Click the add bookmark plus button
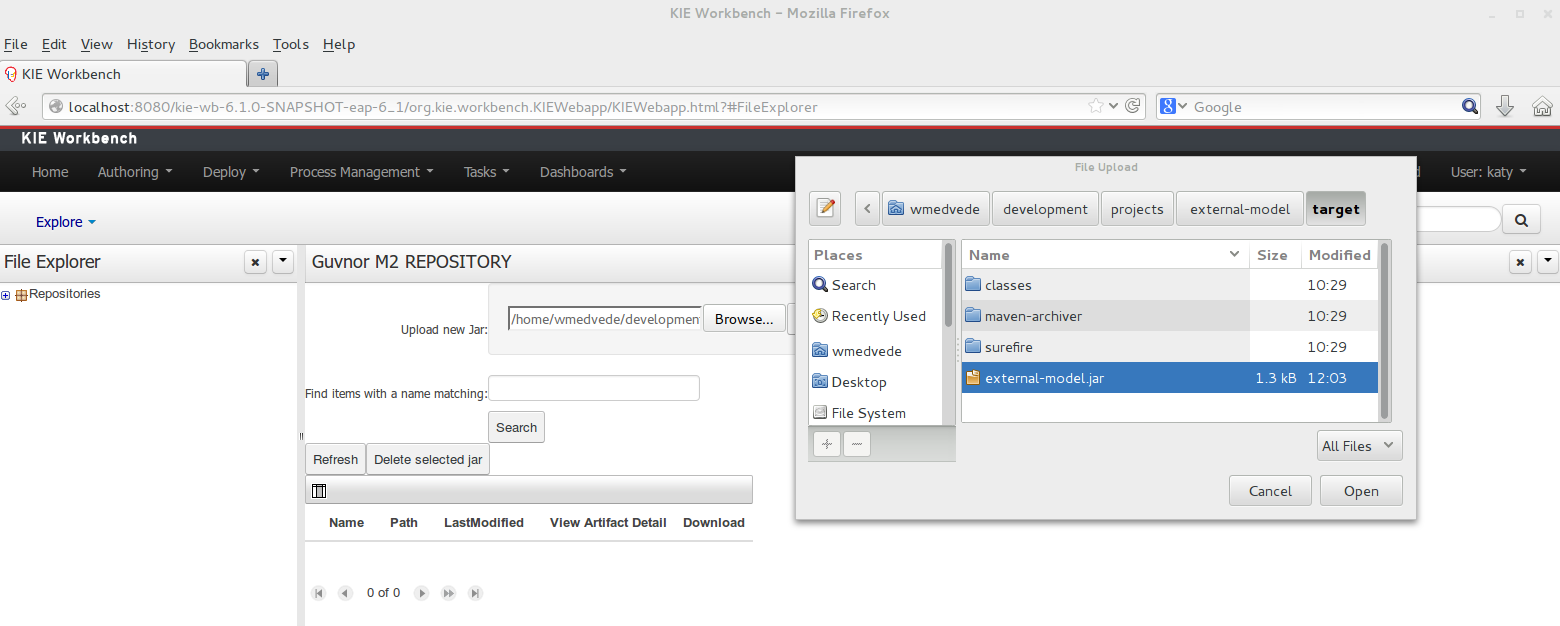This screenshot has width=1560, height=626. tap(826, 444)
